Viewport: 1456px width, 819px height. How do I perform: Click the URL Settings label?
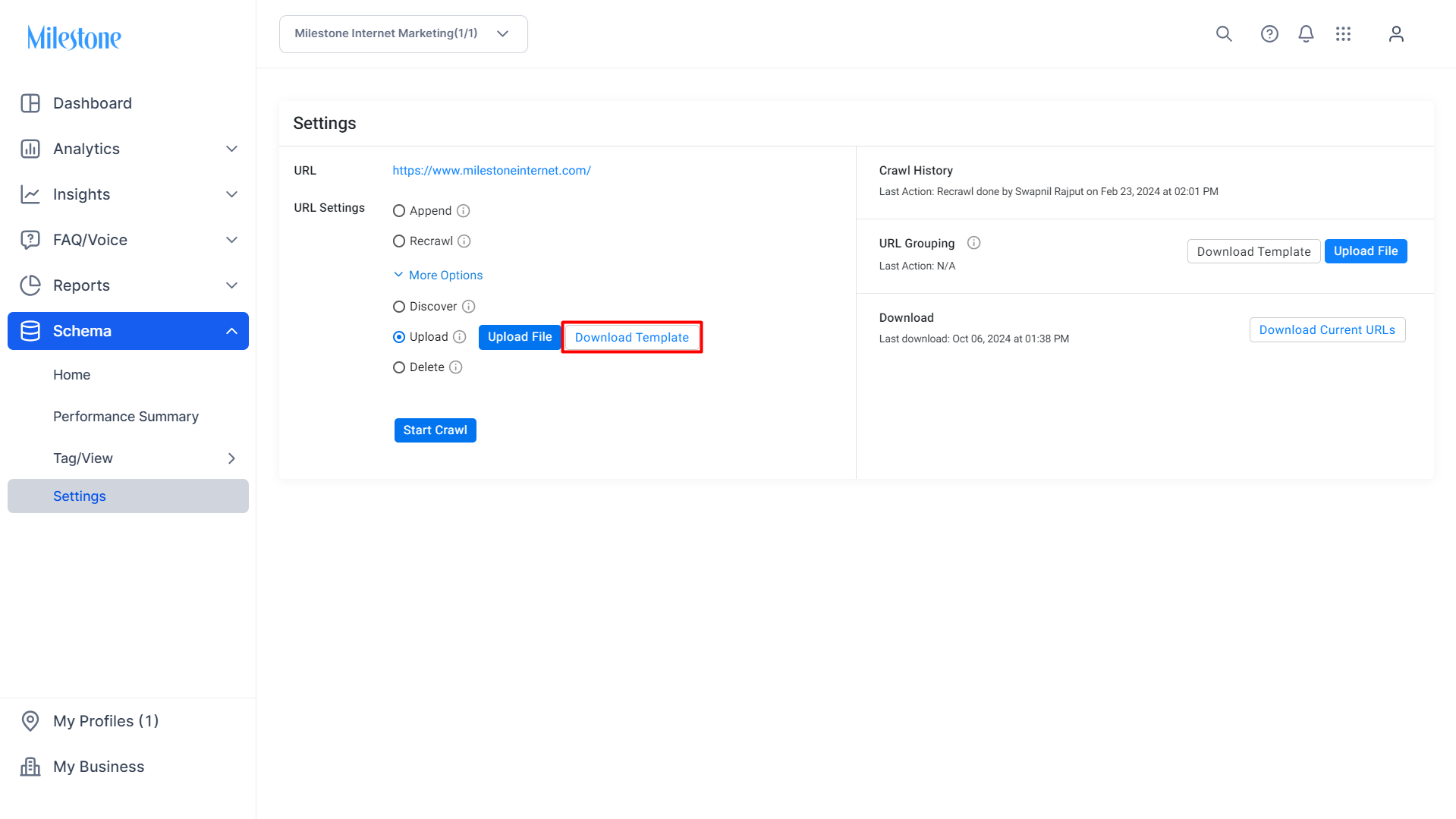329,208
